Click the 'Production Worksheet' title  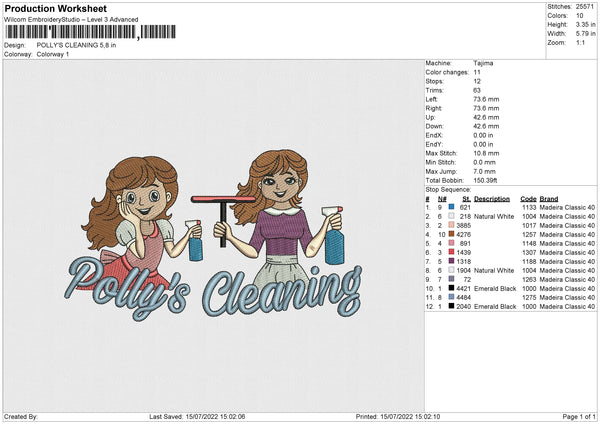click(x=56, y=8)
